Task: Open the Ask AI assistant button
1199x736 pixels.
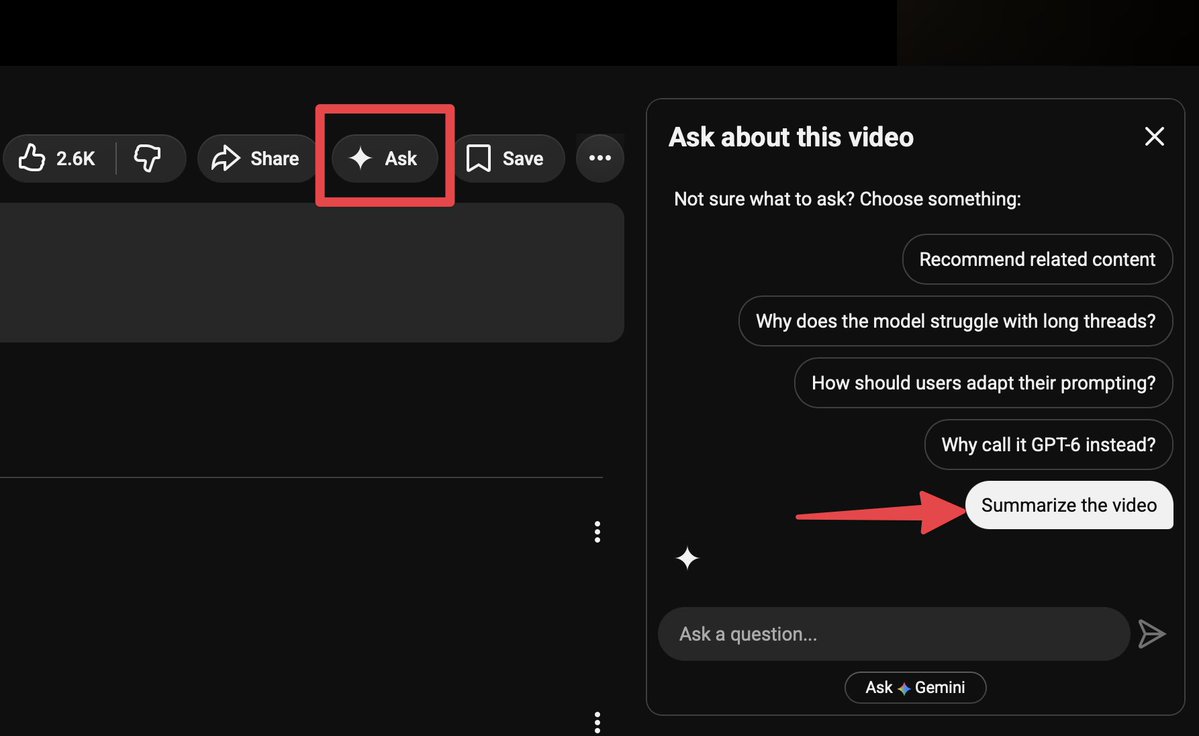Action: [x=385, y=158]
